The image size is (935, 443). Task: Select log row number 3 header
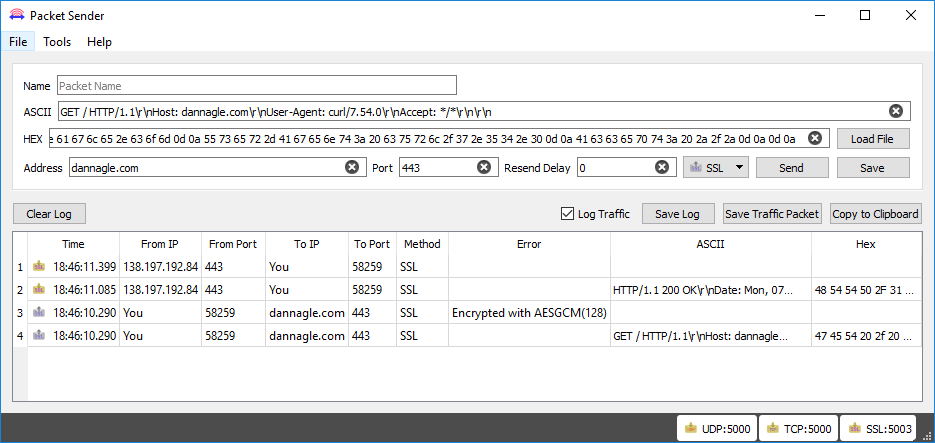pos(20,312)
